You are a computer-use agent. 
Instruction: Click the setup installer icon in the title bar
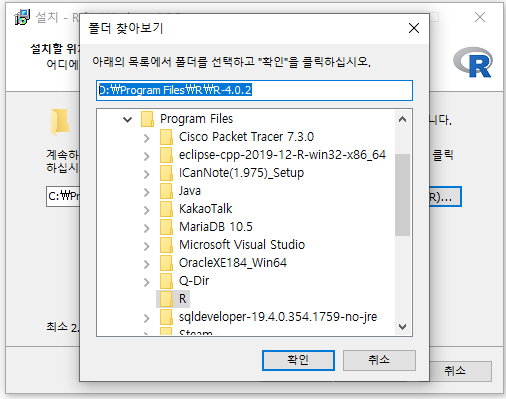pyautogui.click(x=22, y=17)
